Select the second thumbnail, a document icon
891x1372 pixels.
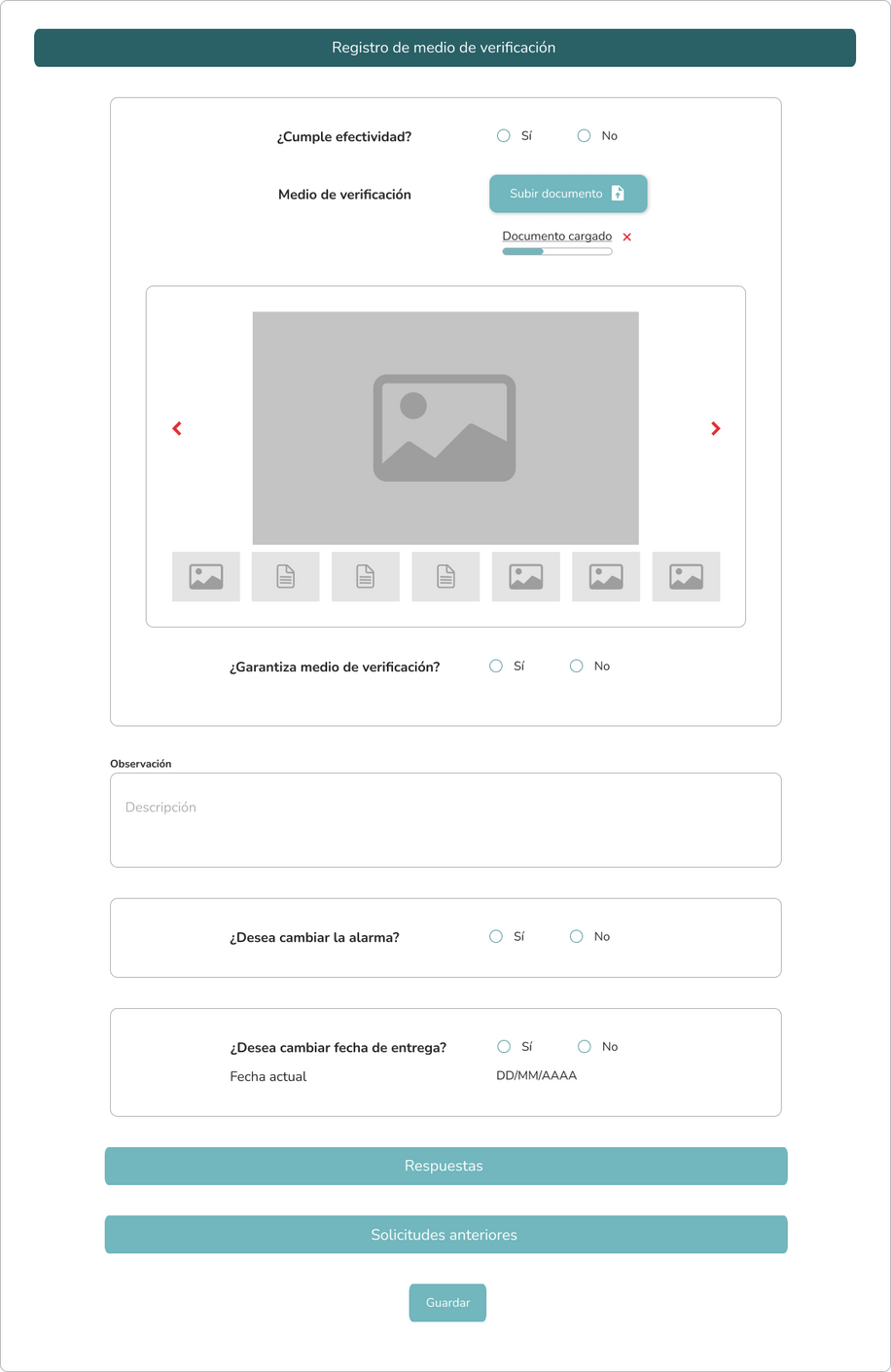tap(286, 577)
